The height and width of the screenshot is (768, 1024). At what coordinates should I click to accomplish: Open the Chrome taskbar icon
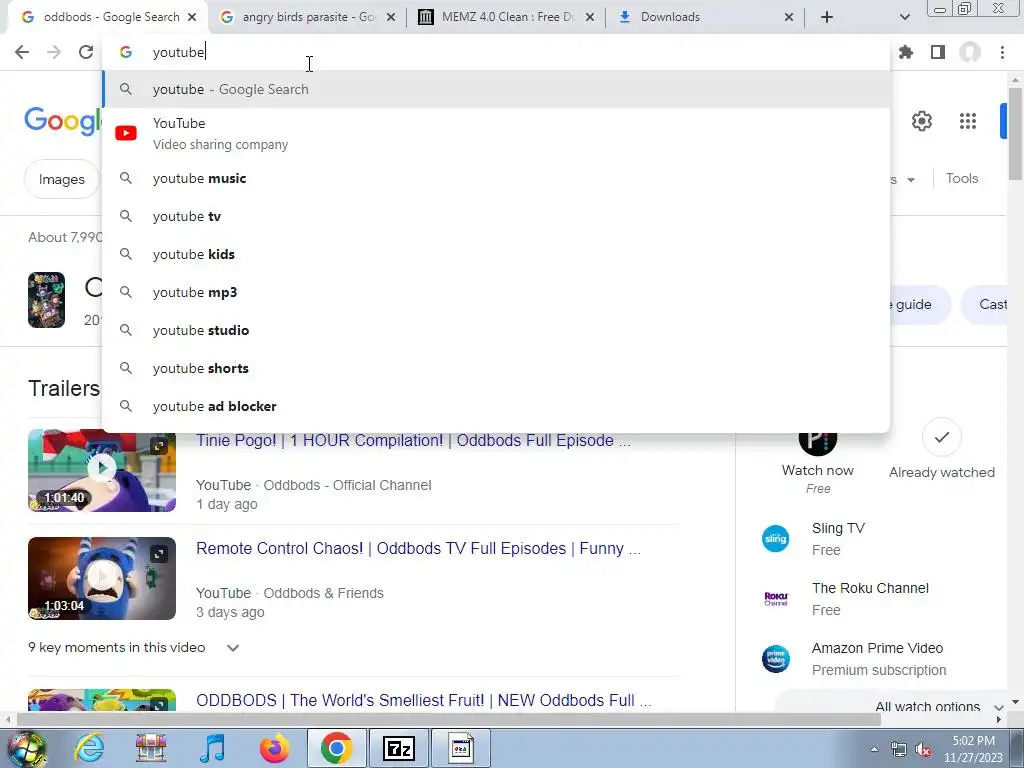[336, 748]
